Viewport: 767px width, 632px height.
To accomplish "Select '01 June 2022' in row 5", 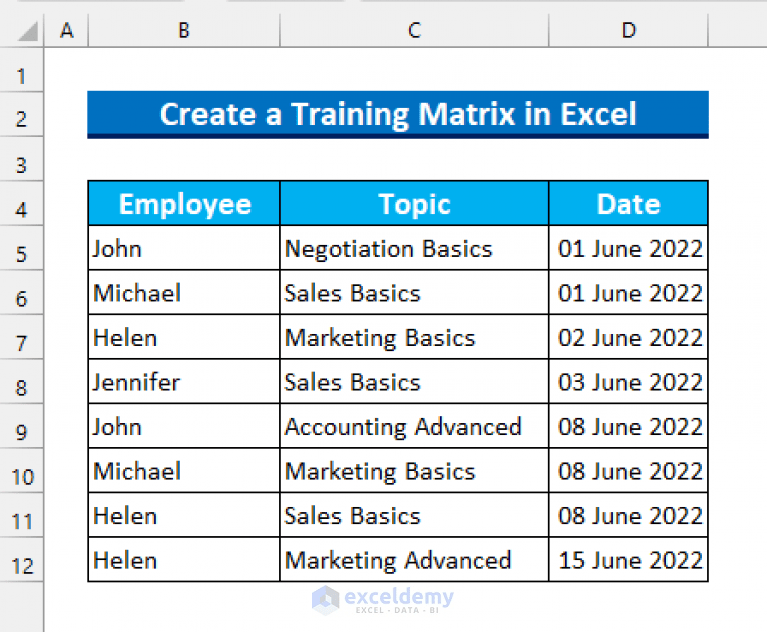I will pyautogui.click(x=629, y=248).
